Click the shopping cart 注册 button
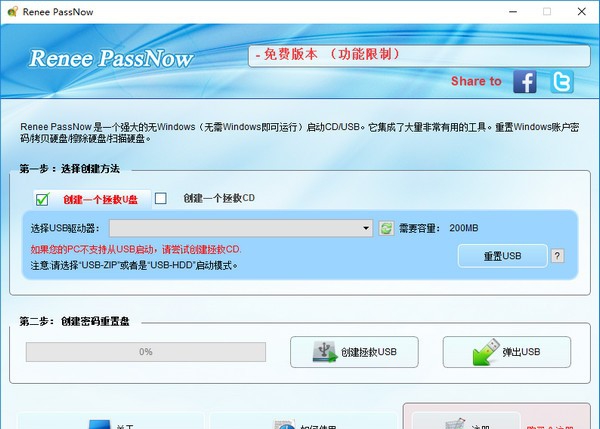 [466, 423]
